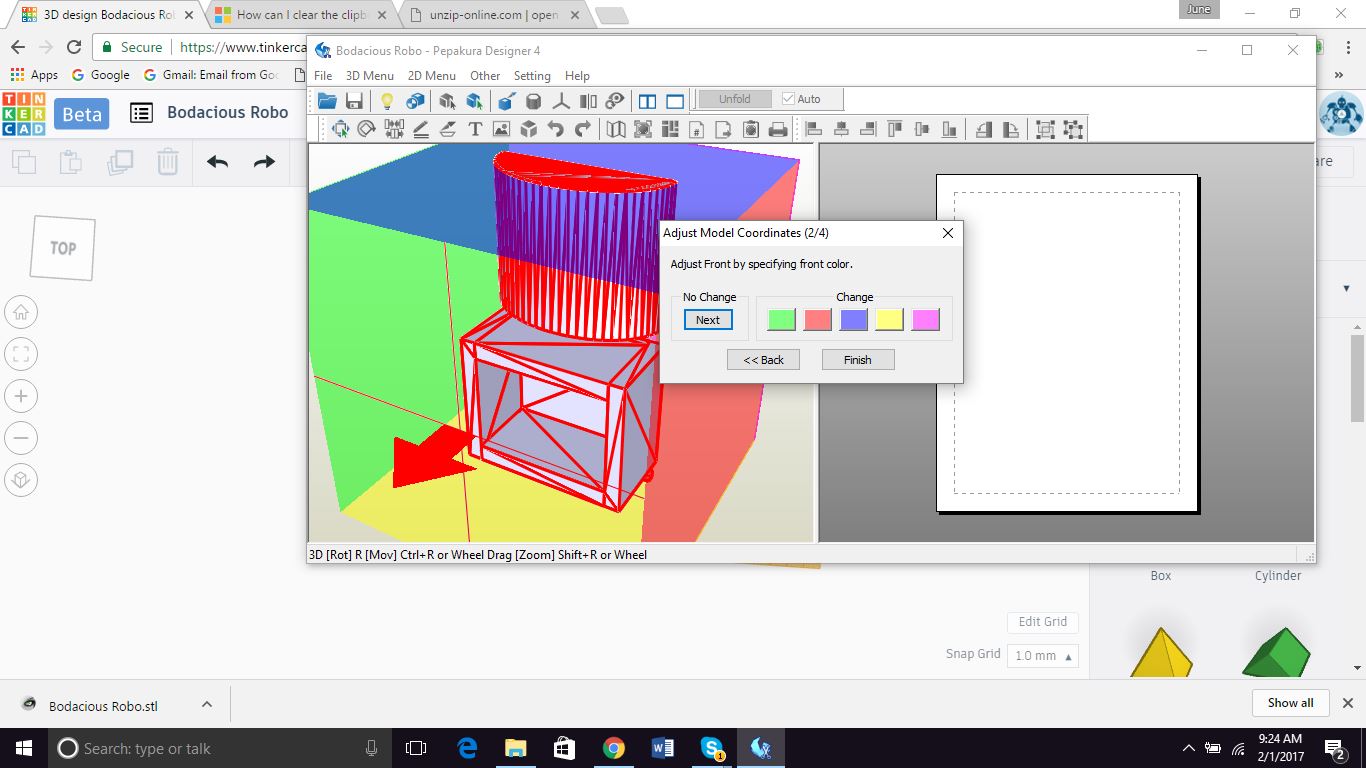The width and height of the screenshot is (1366, 768).
Task: Click the Save floppy disk icon in Pepakura
Action: 353,100
